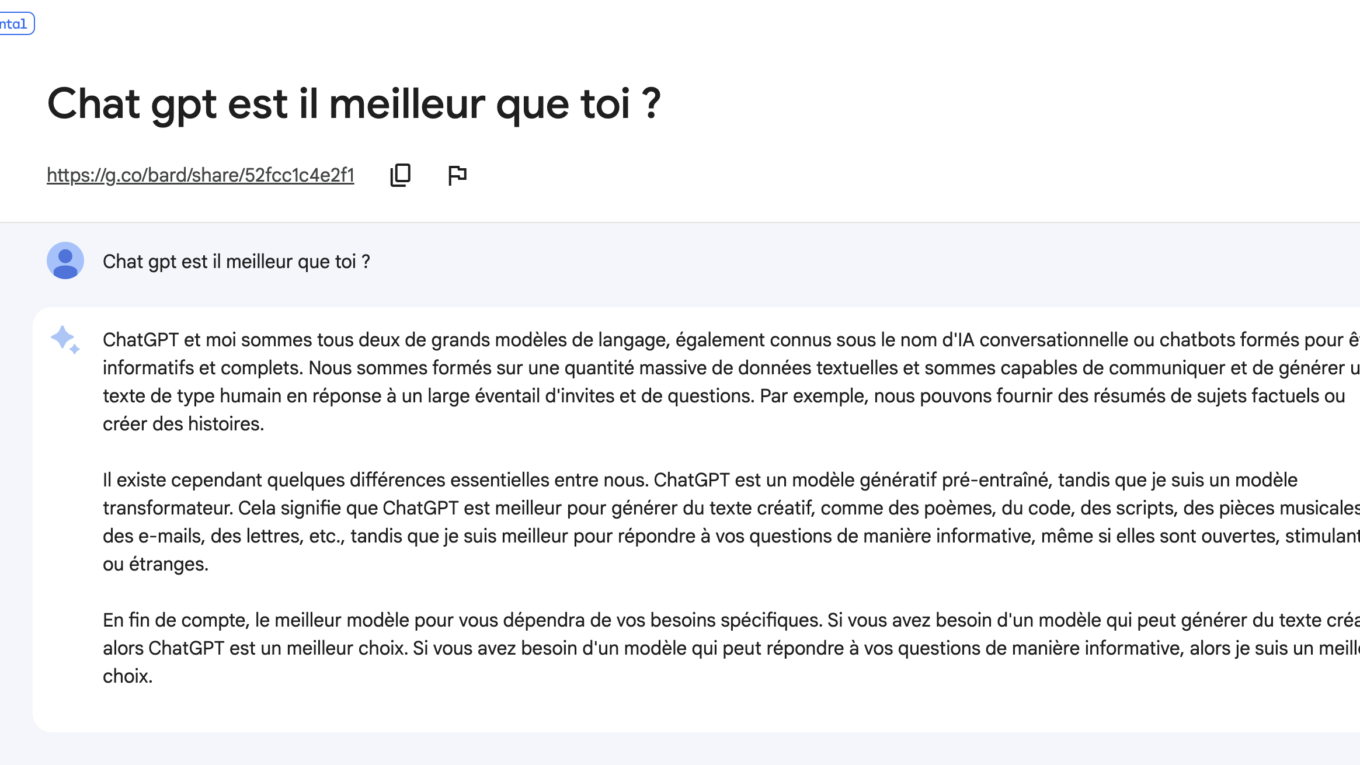Click the line starting 'des e-mails, des lettres'
This screenshot has height=765, width=1360.
tap(731, 536)
